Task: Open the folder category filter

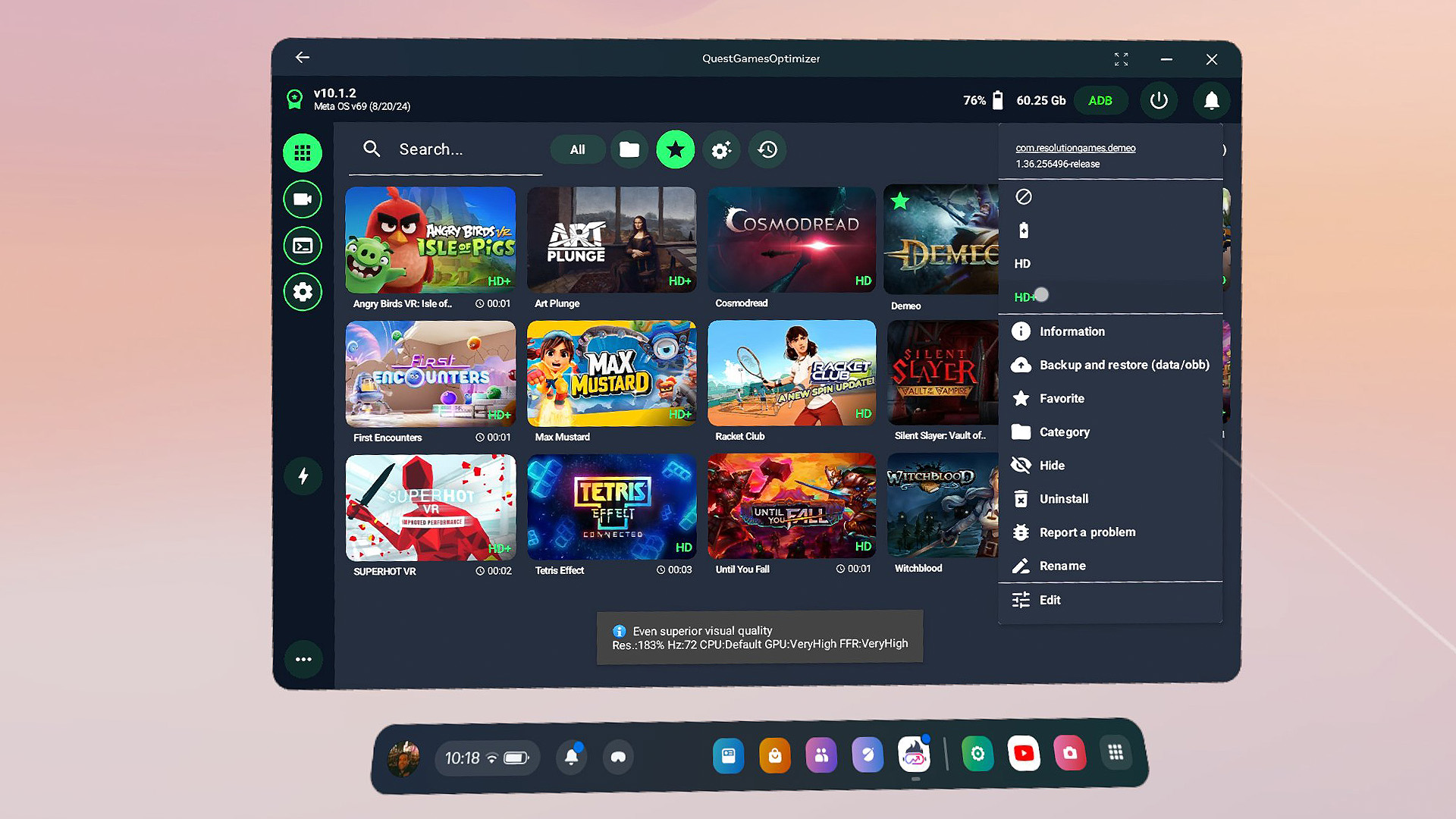Action: coord(629,149)
